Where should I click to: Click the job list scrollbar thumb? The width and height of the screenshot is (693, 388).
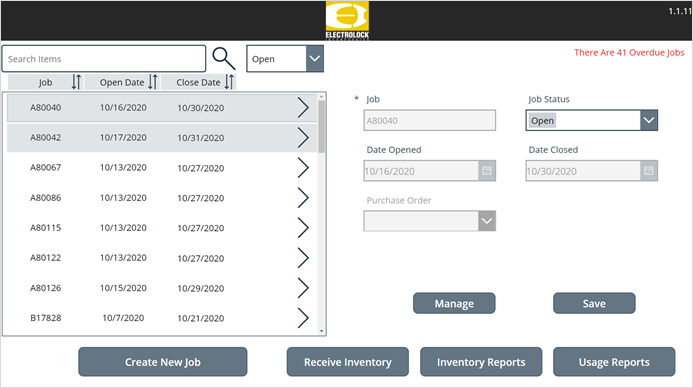click(x=321, y=126)
